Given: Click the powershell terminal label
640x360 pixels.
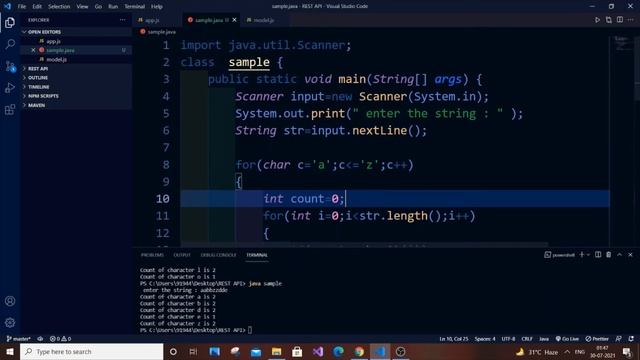Looking at the screenshot, I should (x=560, y=255).
